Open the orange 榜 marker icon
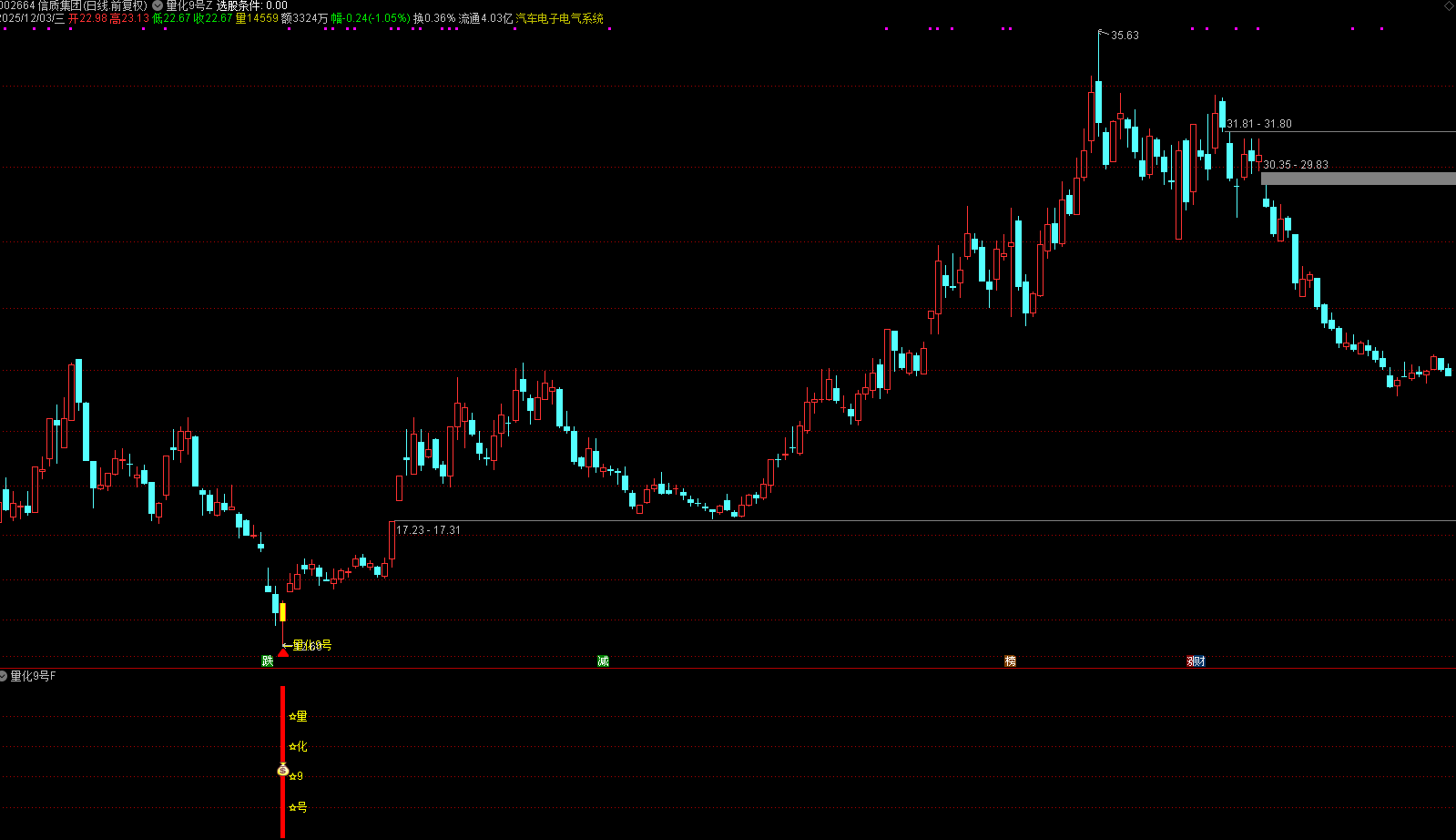Viewport: 1456px width, 840px height. [1010, 661]
